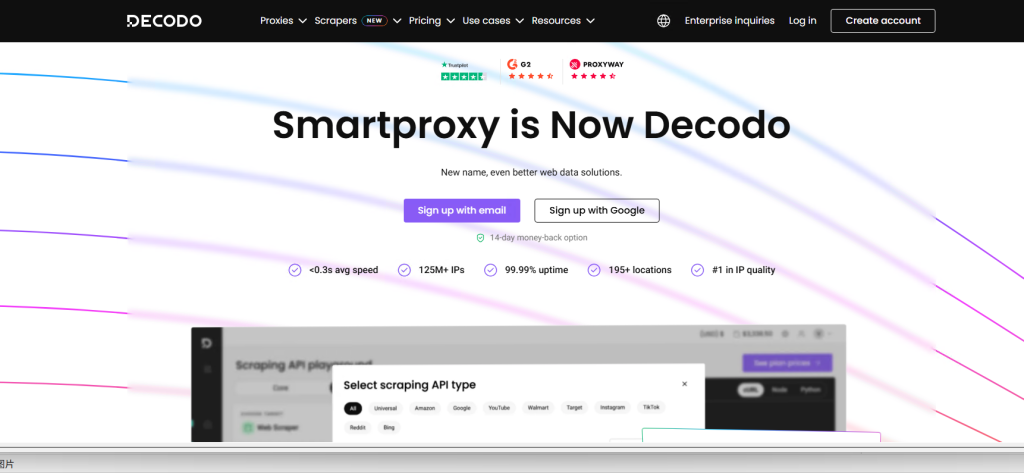Expand the Pricing menu

pos(432,21)
